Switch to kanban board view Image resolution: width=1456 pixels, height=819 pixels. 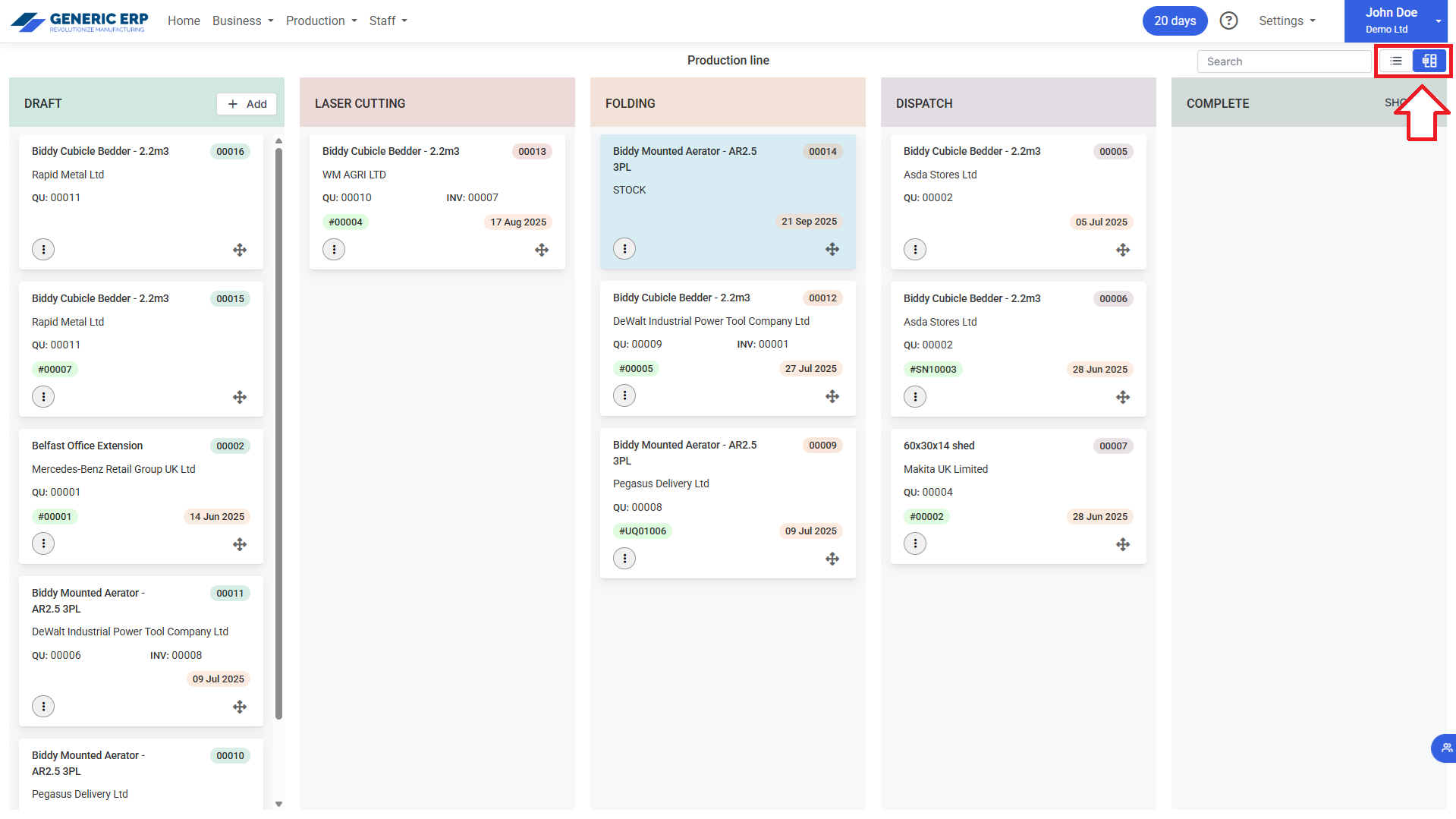click(1429, 61)
